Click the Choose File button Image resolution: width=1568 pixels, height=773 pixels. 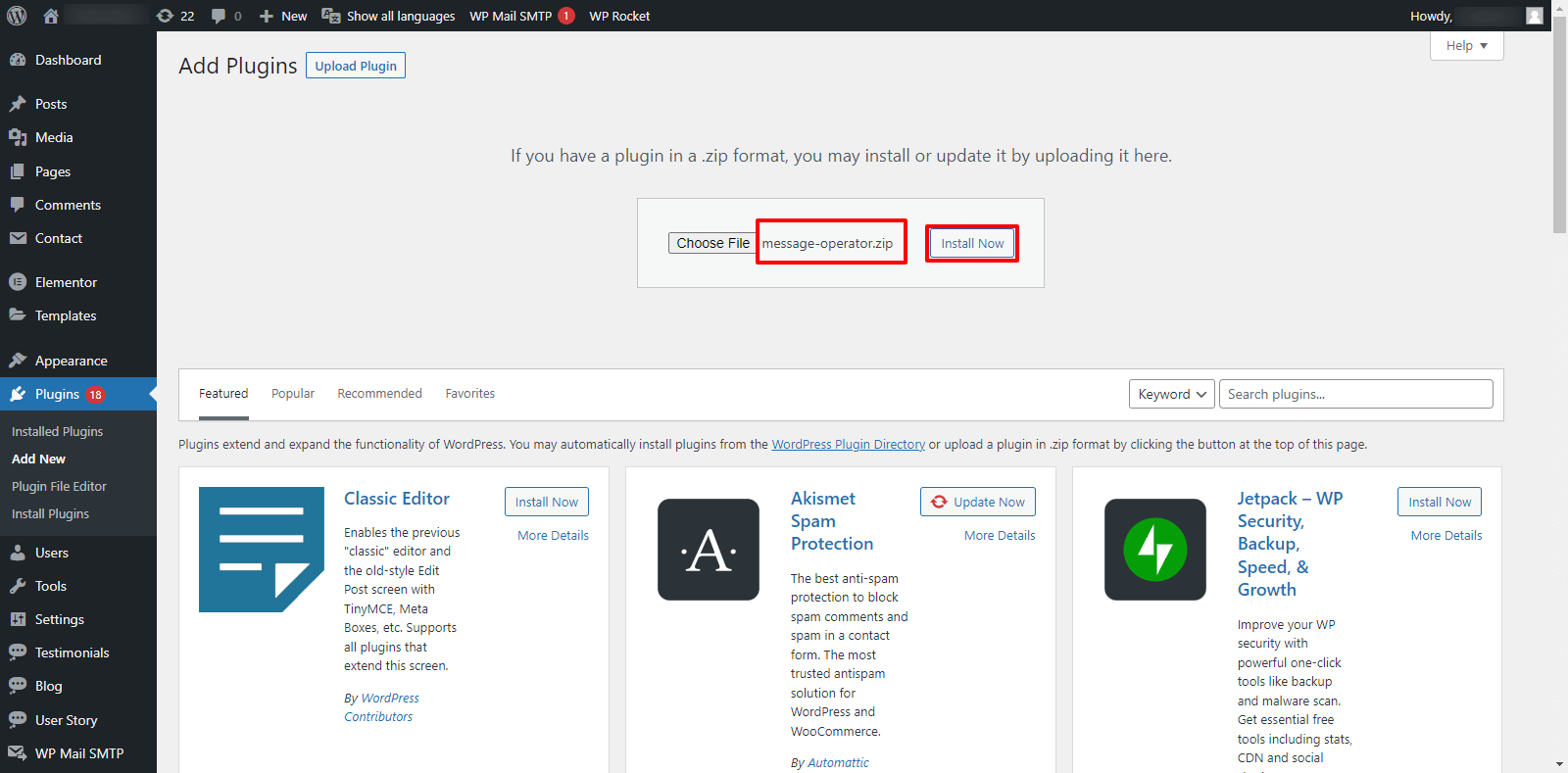point(712,243)
